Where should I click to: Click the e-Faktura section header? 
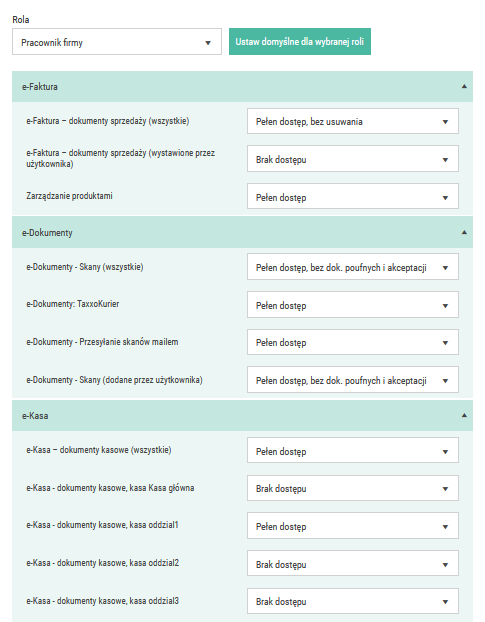242,86
